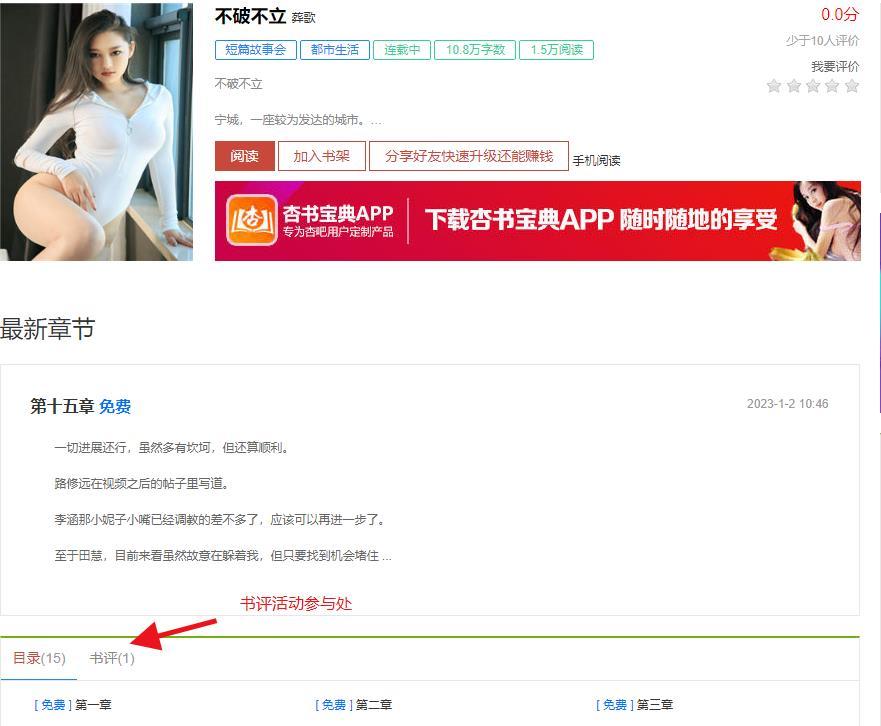Viewport: 881px width, 726px height.
Task: Open the 第十五章 latest chapter title
Action: (62, 406)
